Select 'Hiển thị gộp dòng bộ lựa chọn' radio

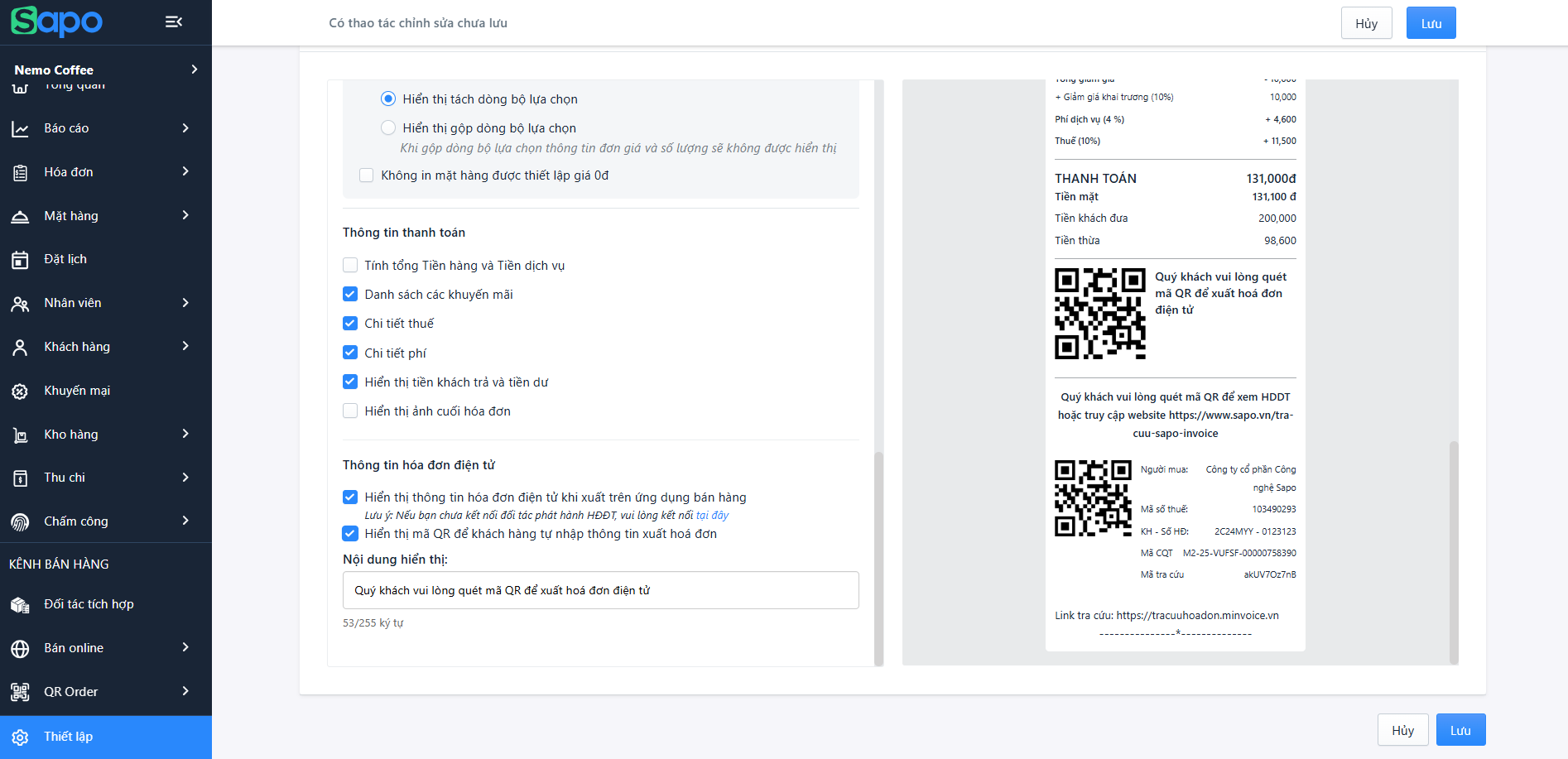pos(387,127)
